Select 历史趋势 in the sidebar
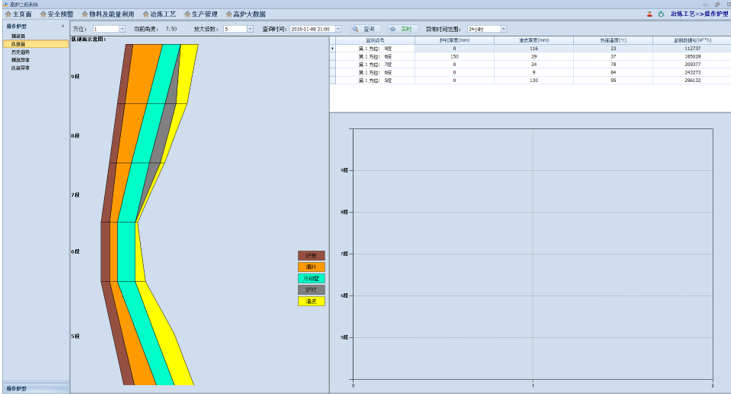The width and height of the screenshot is (731, 394). pos(21,52)
